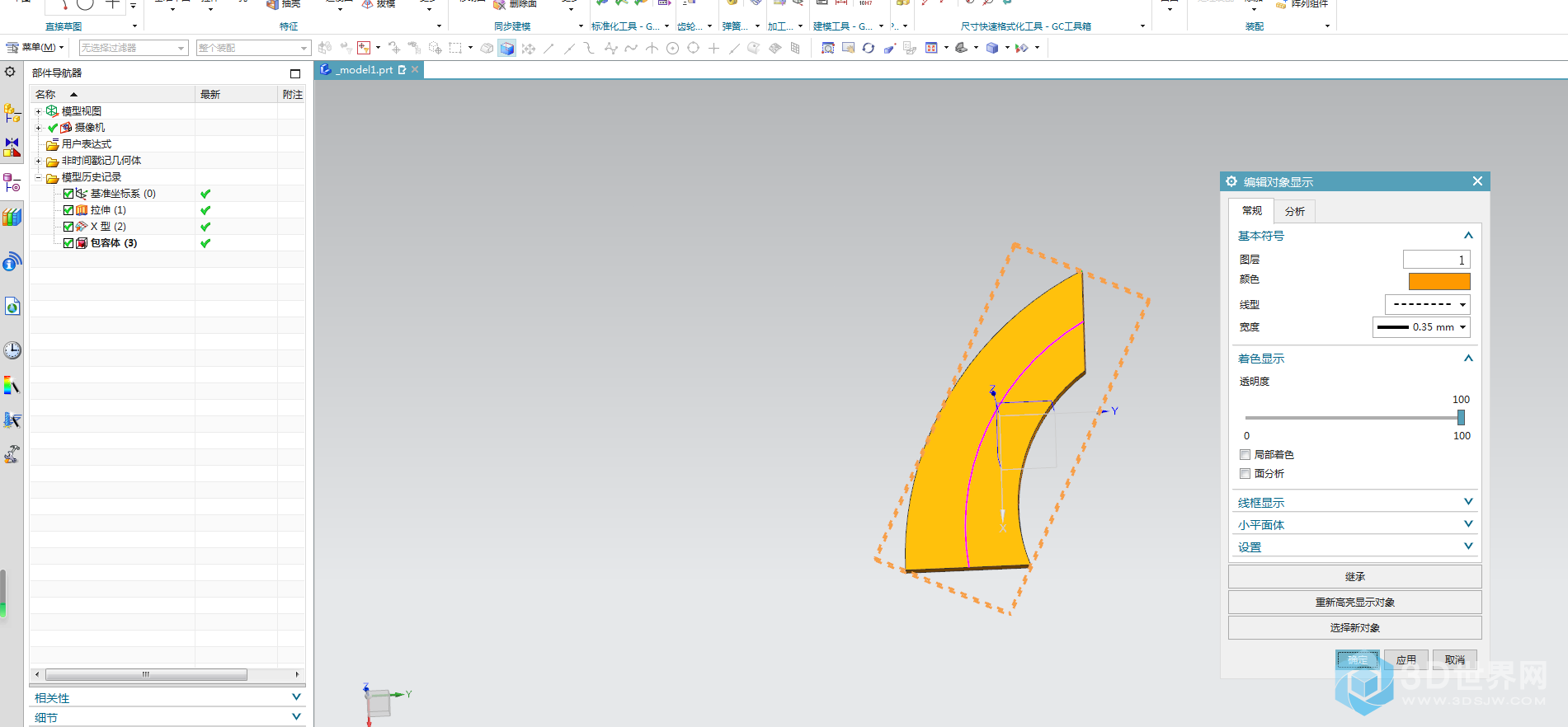The width and height of the screenshot is (1568, 727).
Task: Open the History clock sidebar icon
Action: tap(12, 350)
